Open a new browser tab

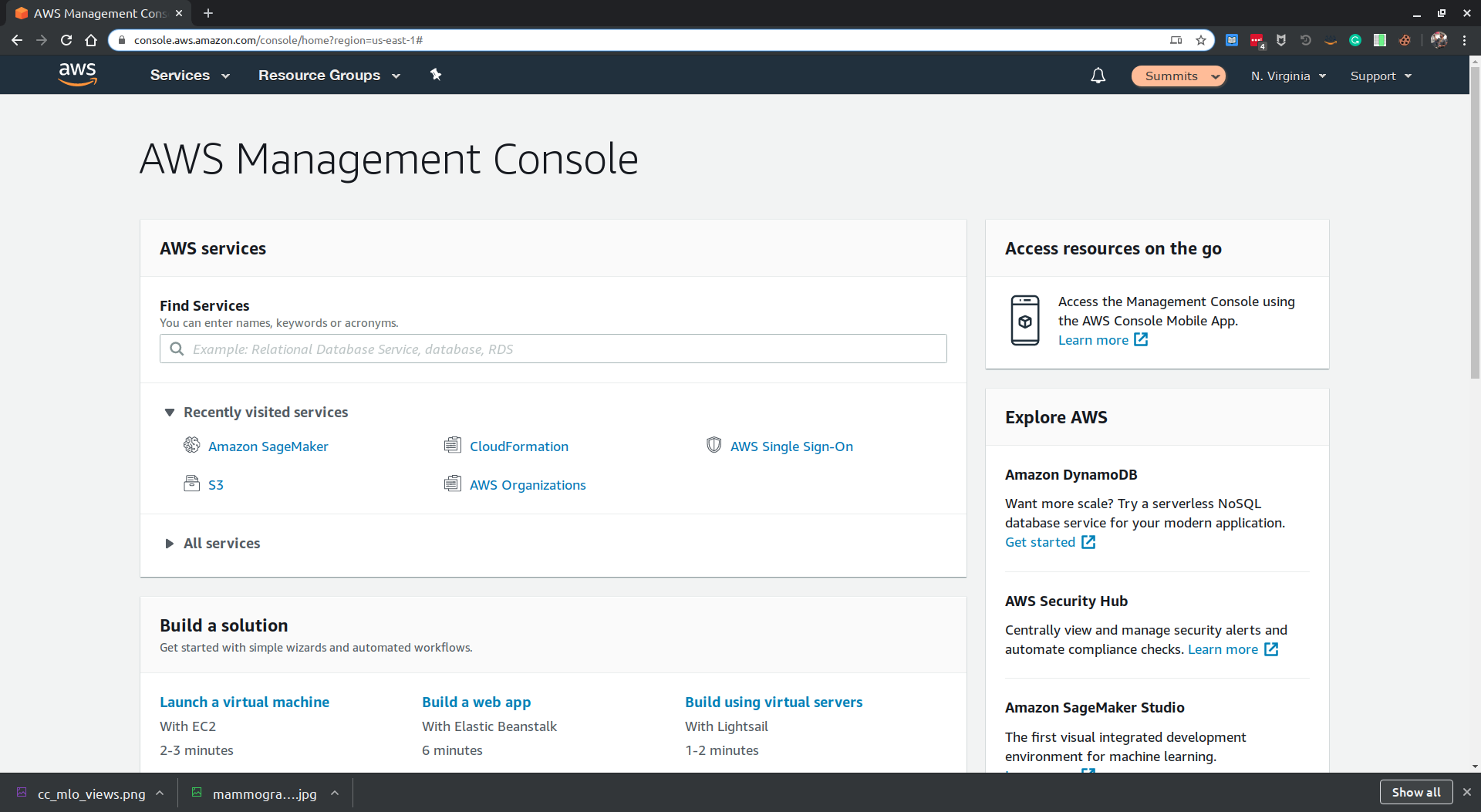208,13
